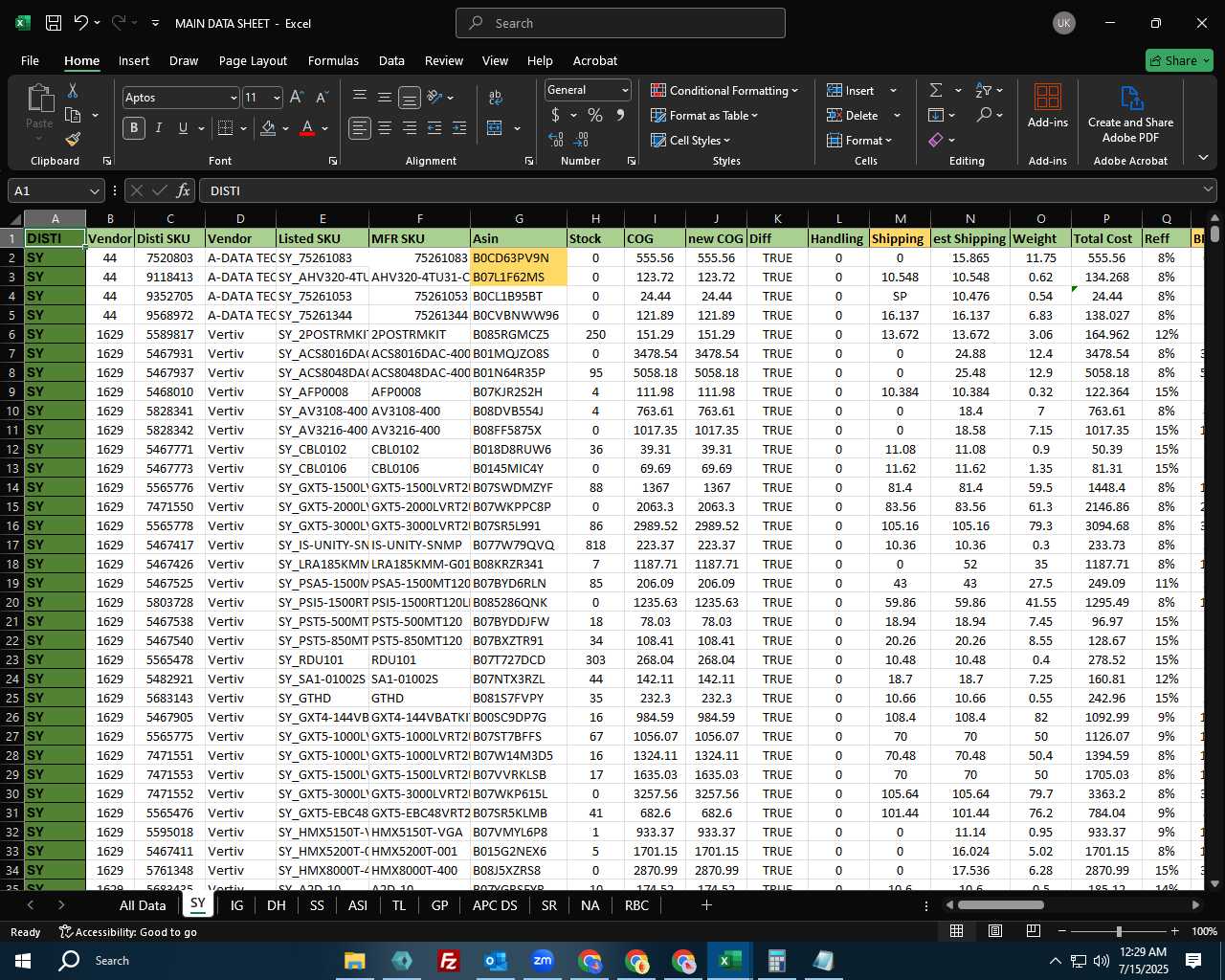Screen dimensions: 1225x980
Task: Click the Center horizontal align icon
Action: click(x=385, y=128)
